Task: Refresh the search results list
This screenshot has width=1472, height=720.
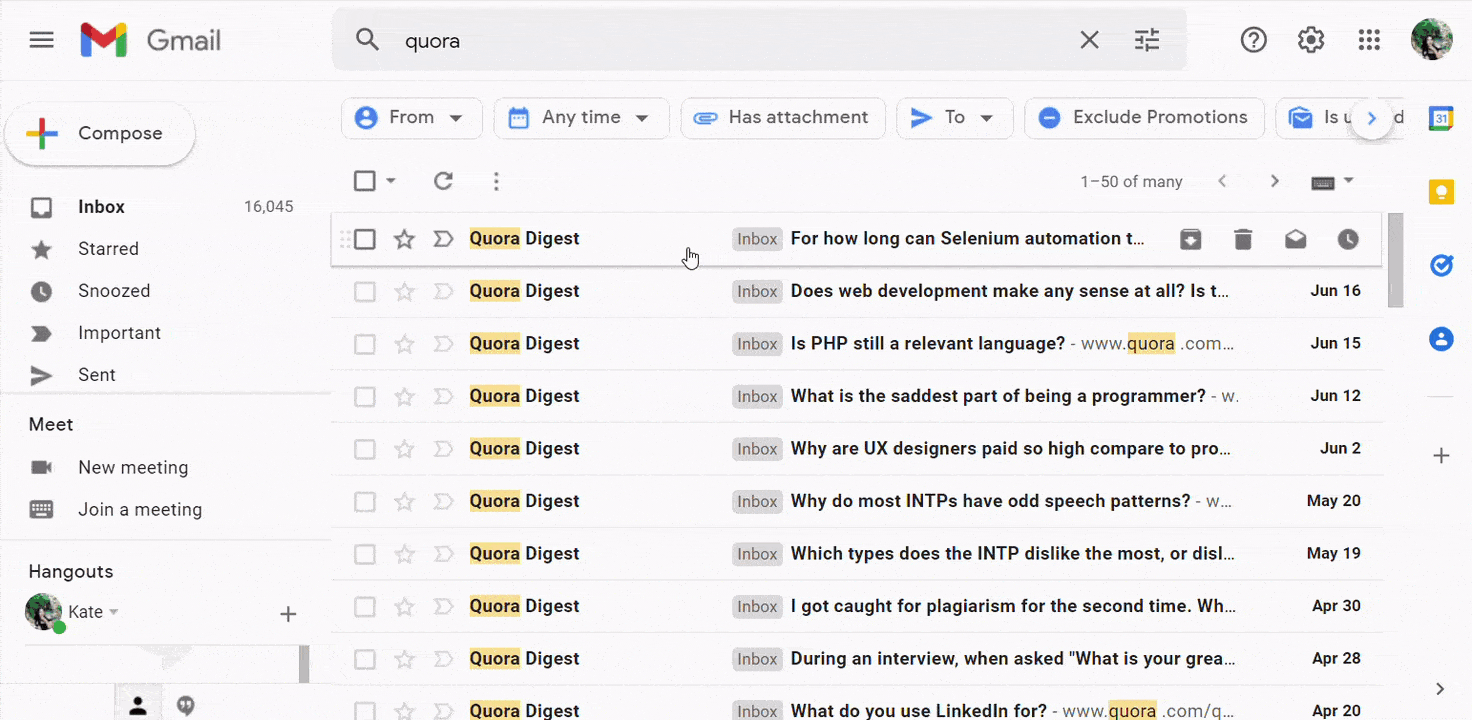Action: [x=443, y=181]
